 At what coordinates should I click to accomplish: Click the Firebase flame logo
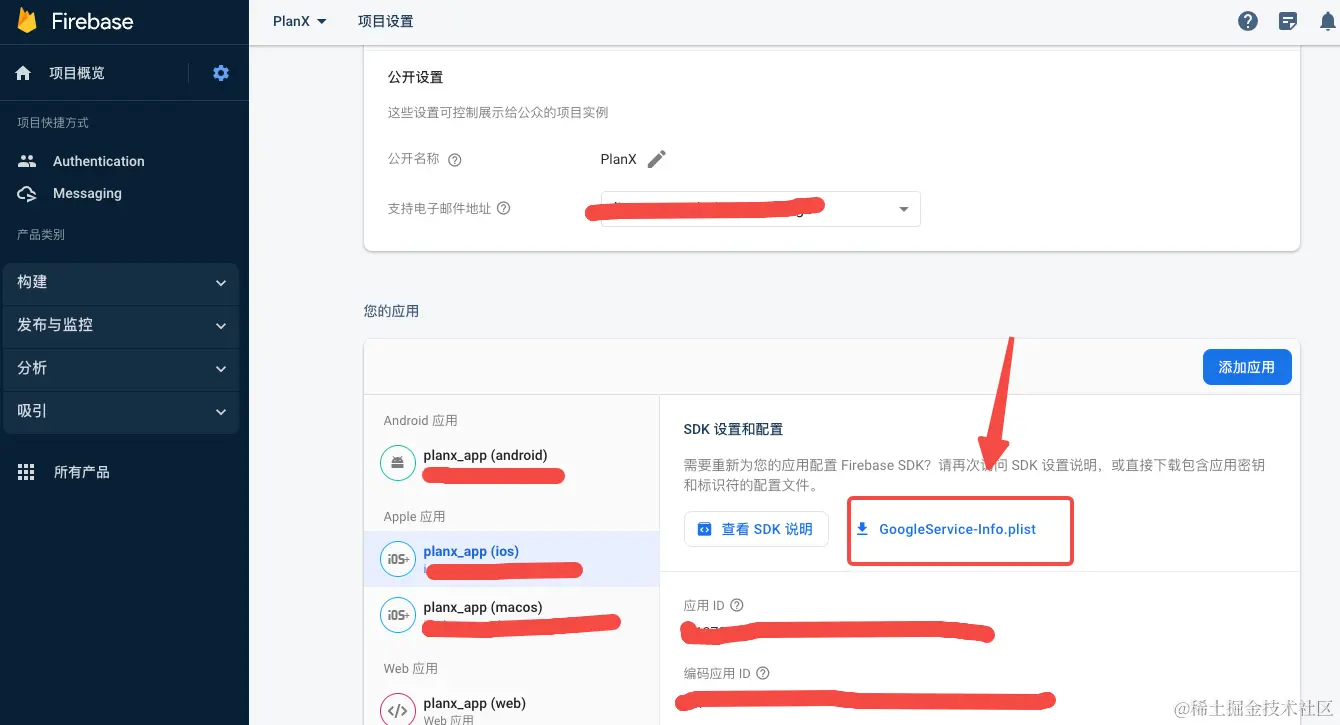[x=27, y=20]
